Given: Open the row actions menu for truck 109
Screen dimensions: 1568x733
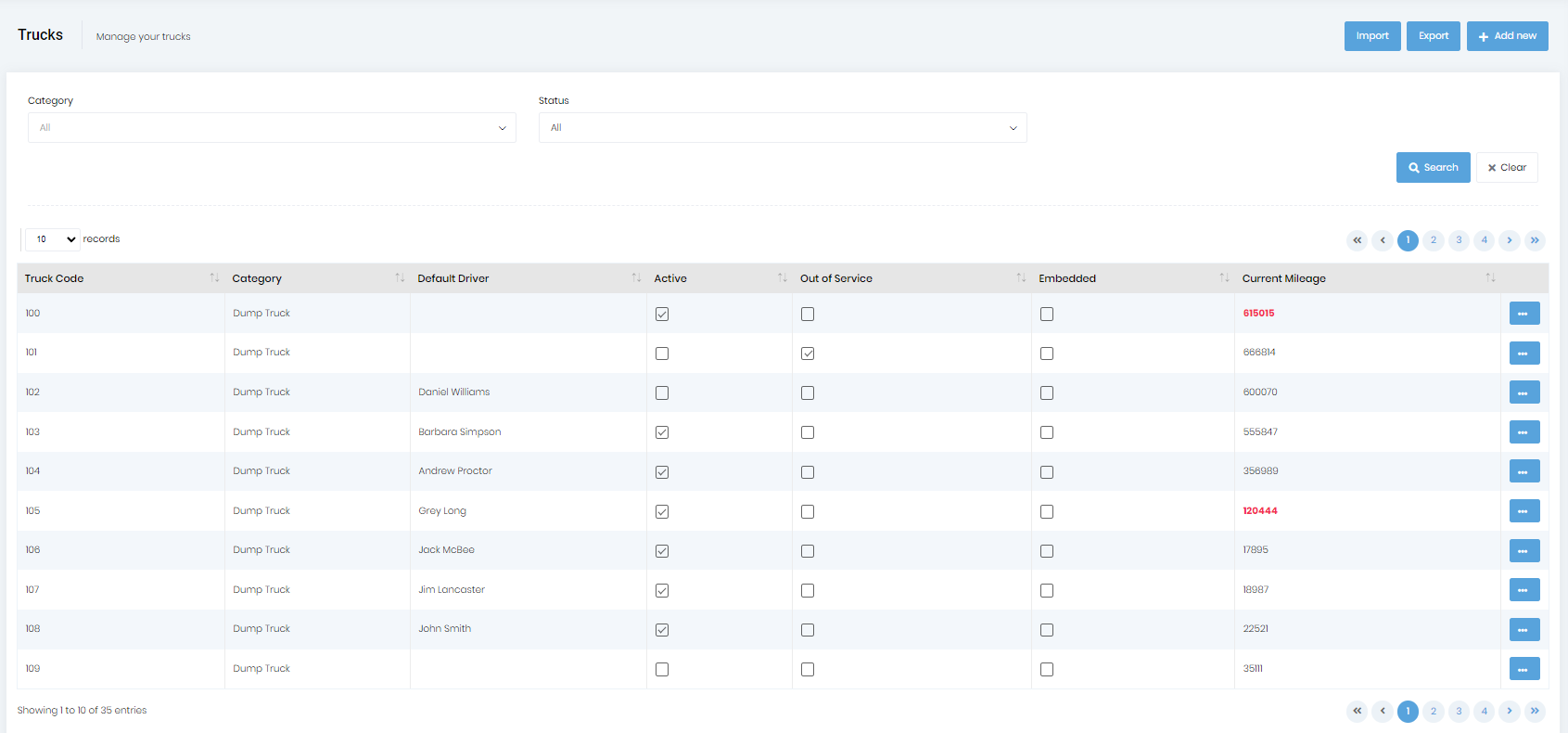Looking at the screenshot, I should [x=1523, y=669].
